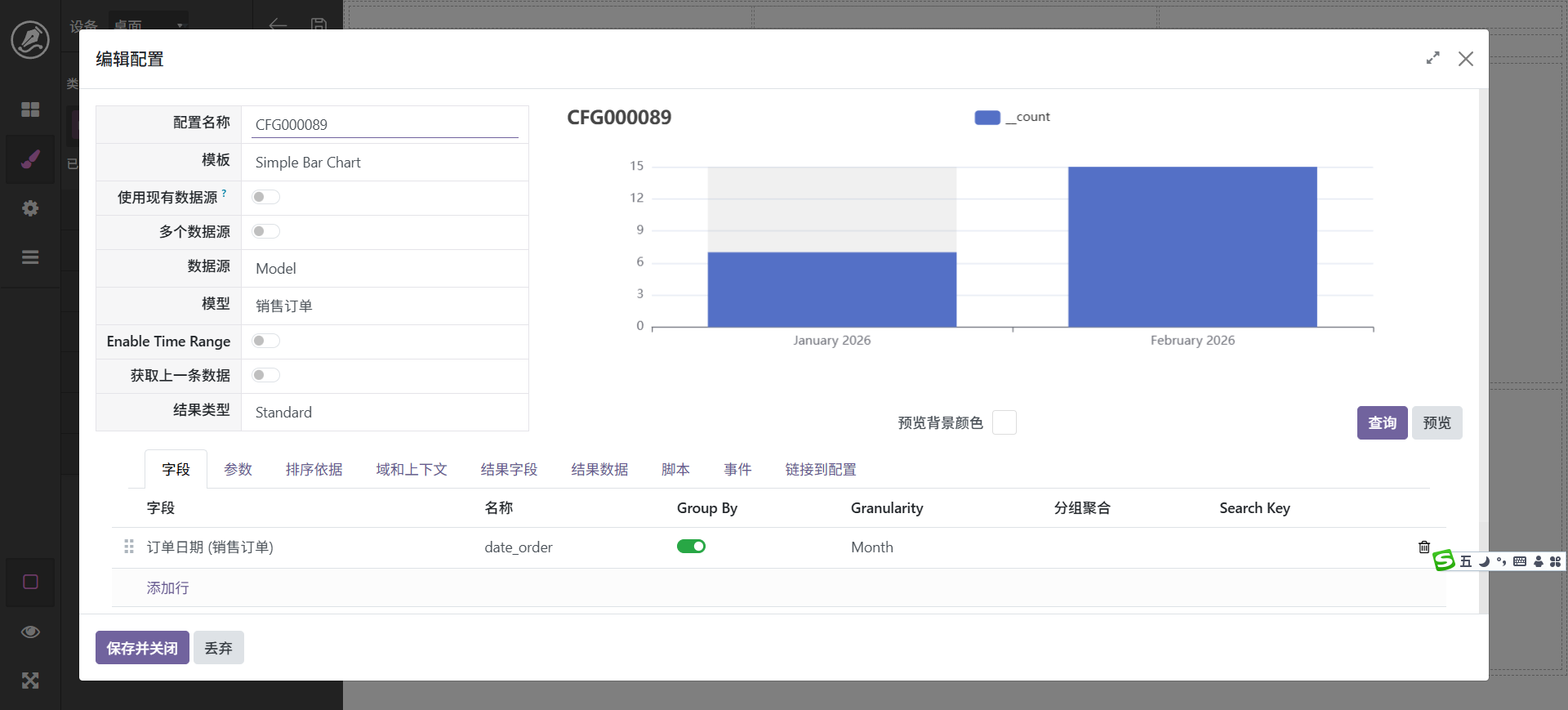Switch to the 参数 tab
Viewport: 1568px width, 710px height.
coord(238,470)
